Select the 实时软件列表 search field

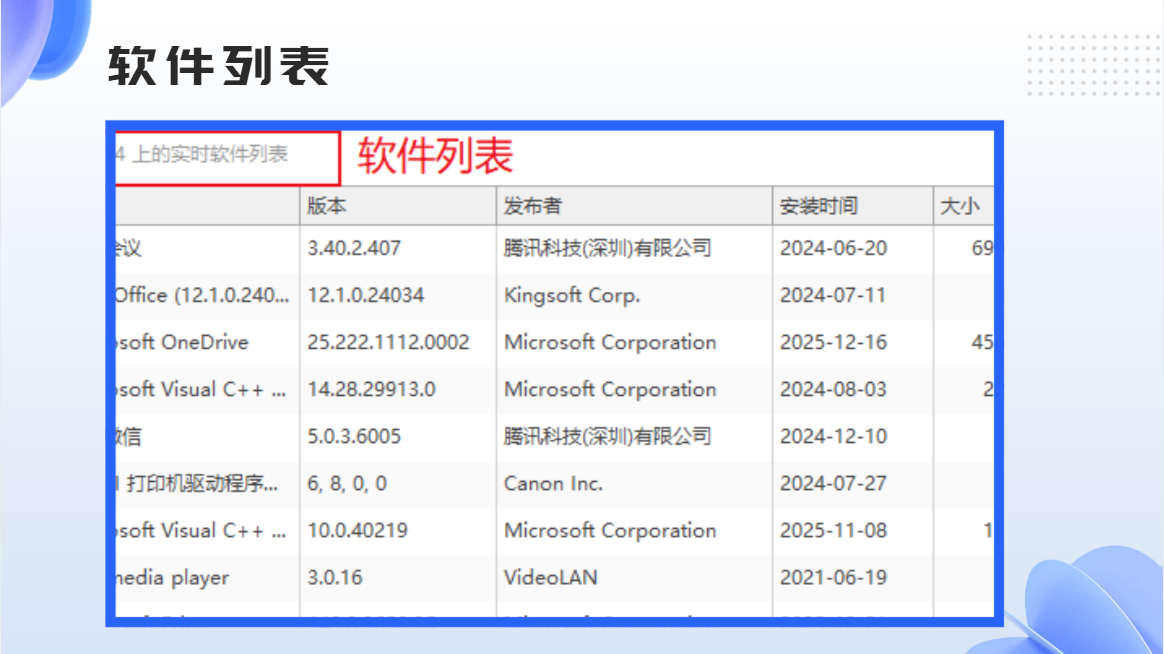click(x=227, y=157)
